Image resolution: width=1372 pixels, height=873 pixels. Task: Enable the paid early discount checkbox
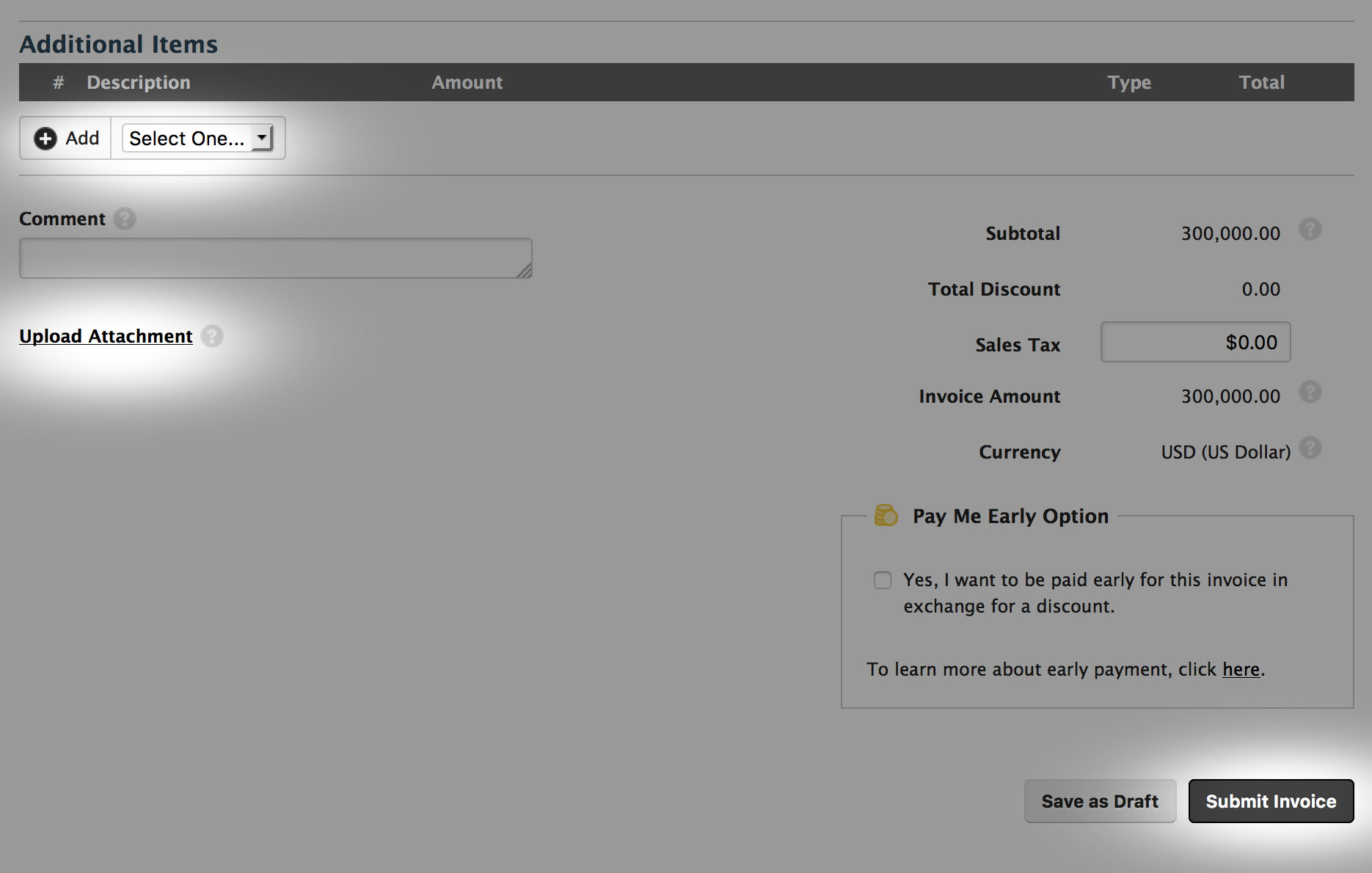(883, 580)
